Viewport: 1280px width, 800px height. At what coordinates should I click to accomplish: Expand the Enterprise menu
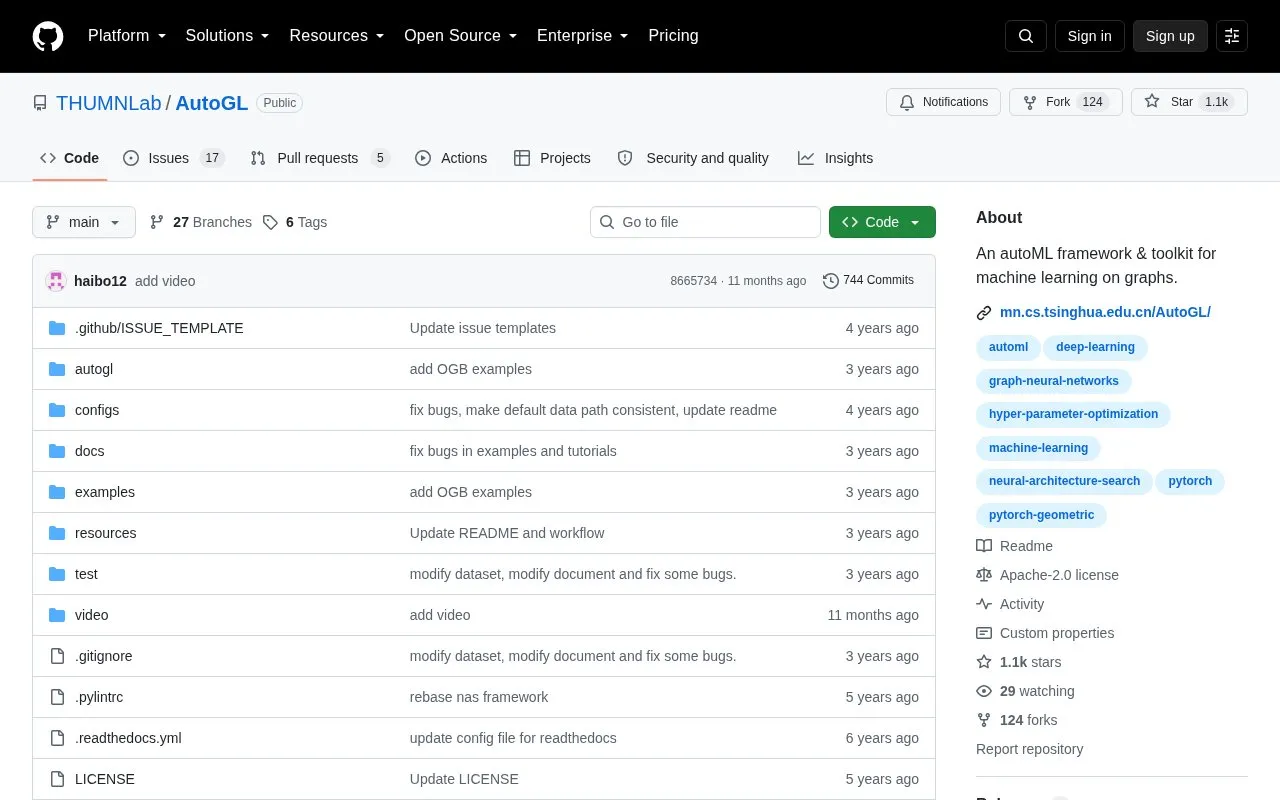point(582,36)
